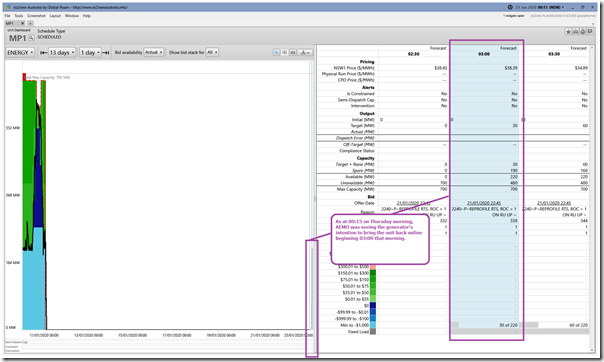
Task: Click the camera snapshot chart icon
Action: 293,52
